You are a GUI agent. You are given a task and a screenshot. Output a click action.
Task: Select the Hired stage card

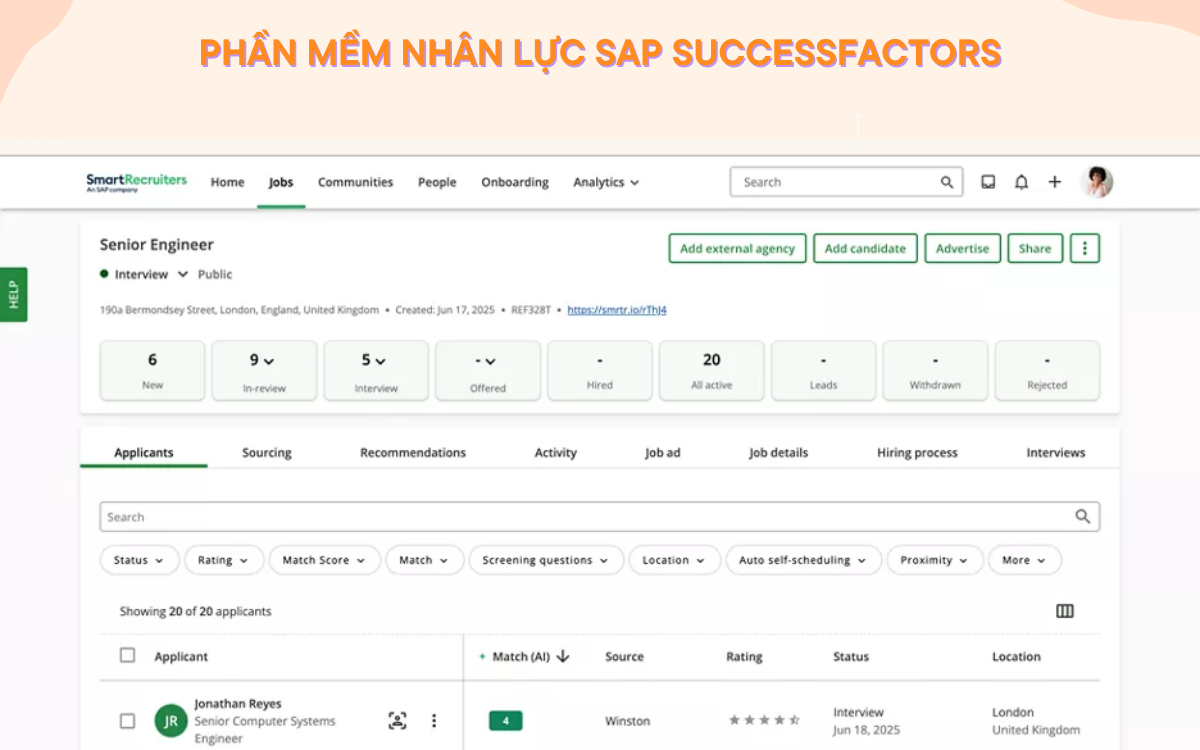pos(600,370)
